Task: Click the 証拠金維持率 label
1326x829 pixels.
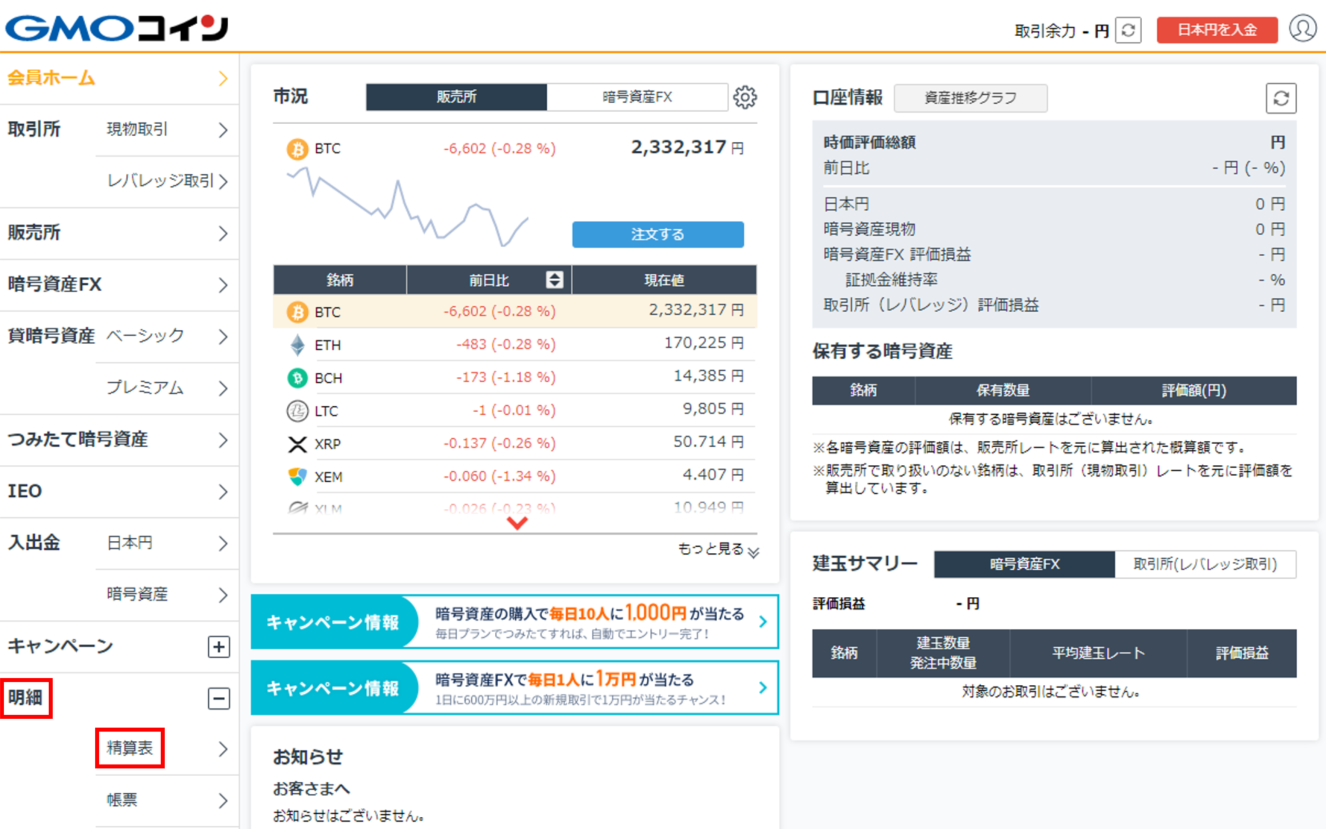Action: click(x=892, y=280)
